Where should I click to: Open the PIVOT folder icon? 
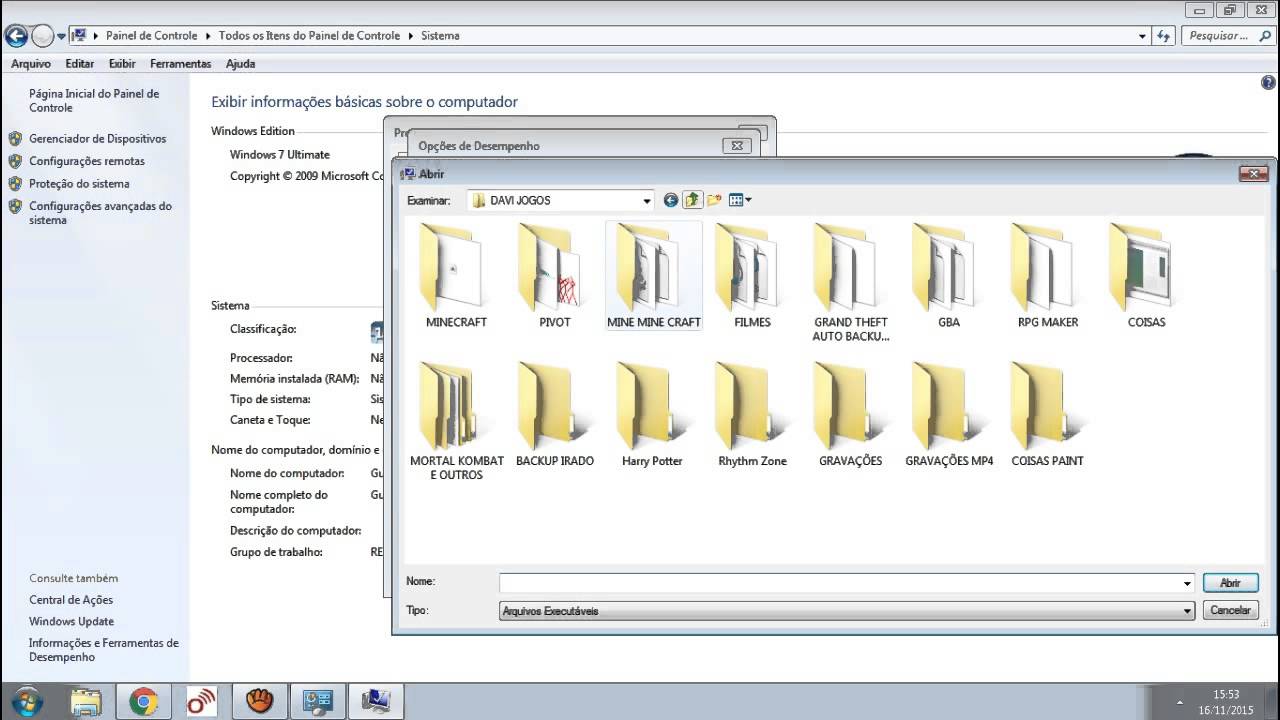(554, 275)
